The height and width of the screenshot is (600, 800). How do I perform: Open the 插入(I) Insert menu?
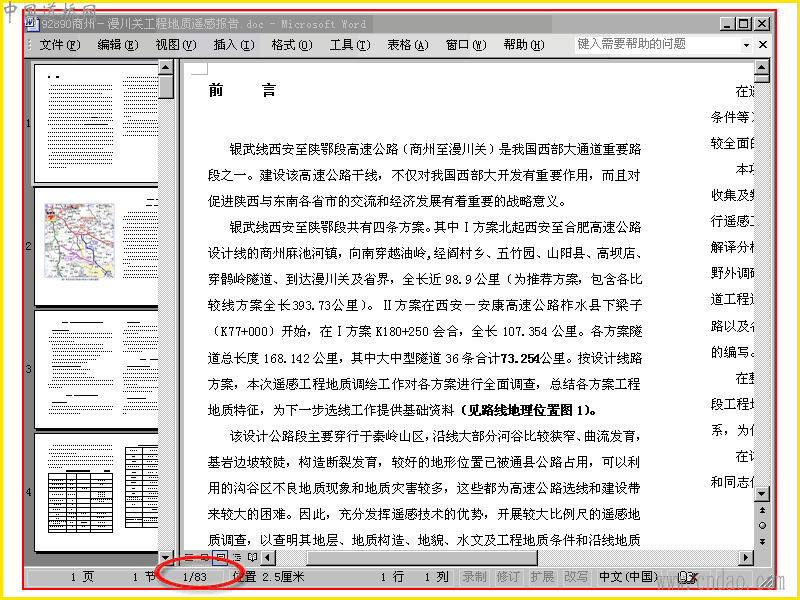[x=234, y=45]
